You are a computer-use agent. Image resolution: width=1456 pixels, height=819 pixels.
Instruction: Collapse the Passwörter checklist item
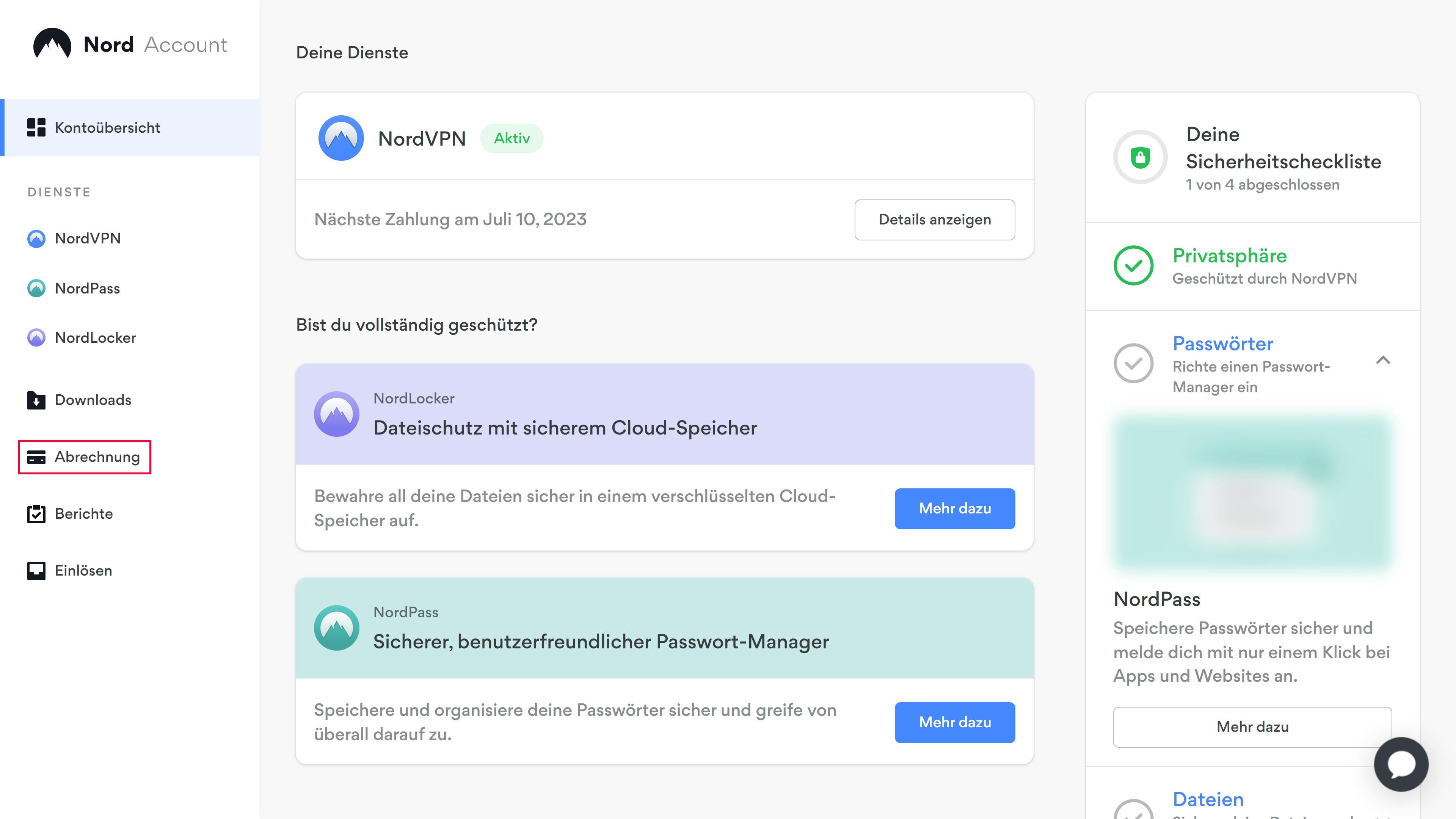pos(1383,360)
